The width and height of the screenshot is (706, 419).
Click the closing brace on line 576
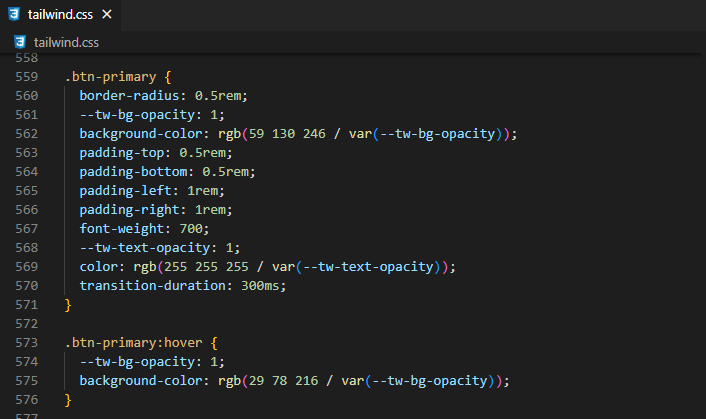68,400
